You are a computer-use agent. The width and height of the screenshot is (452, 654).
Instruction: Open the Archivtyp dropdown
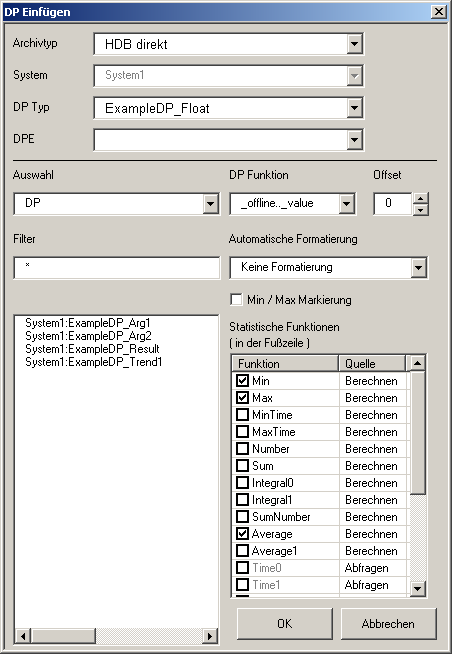(x=354, y=43)
